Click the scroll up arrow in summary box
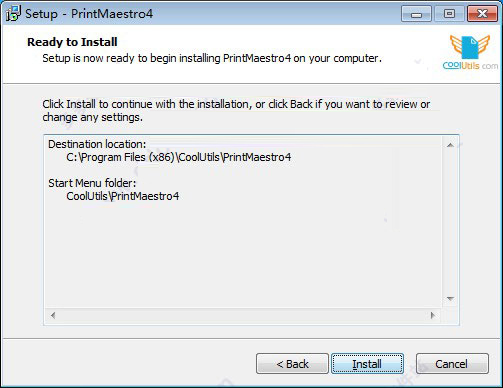503x388 pixels. coord(450,145)
